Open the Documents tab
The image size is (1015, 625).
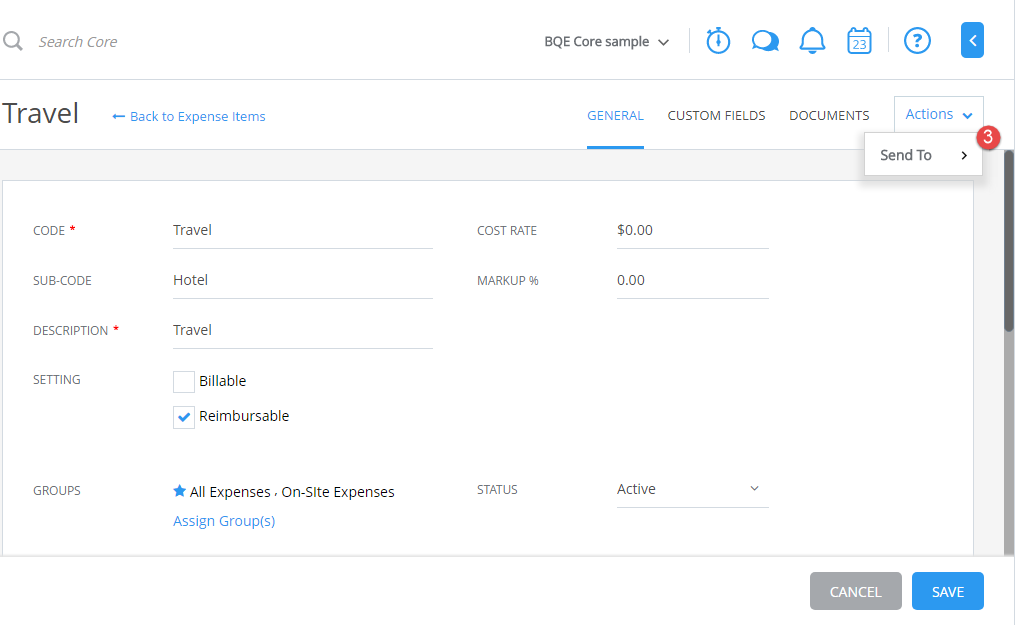[x=828, y=115]
